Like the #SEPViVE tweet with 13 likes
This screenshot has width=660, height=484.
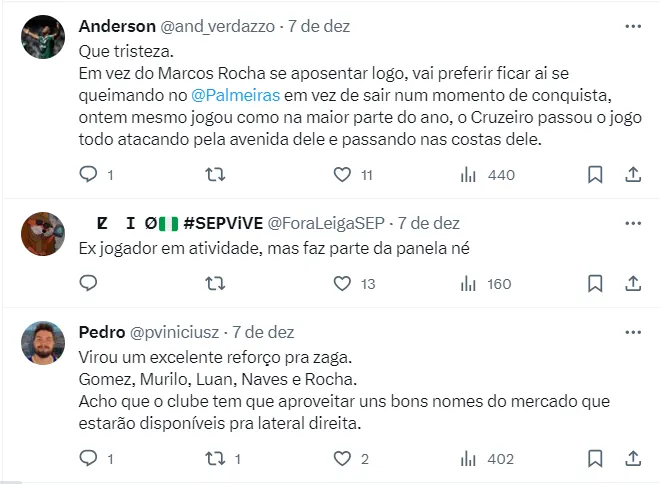(x=342, y=284)
